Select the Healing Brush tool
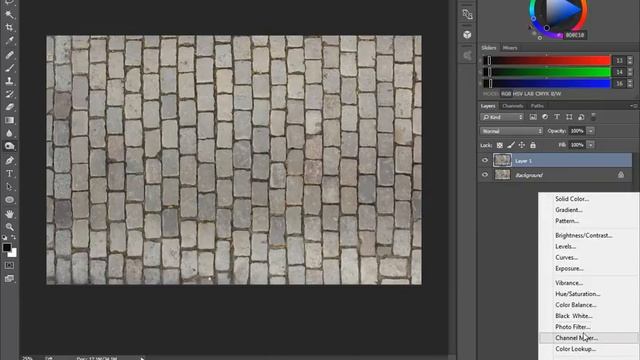 coord(9,55)
